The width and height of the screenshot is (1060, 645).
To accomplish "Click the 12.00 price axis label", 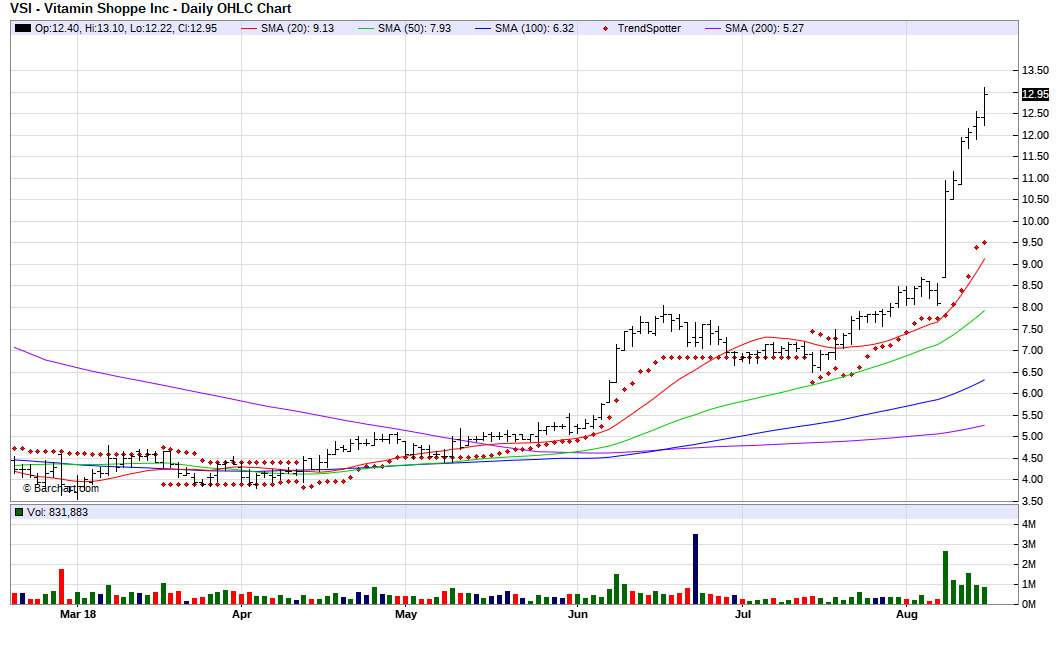I will 1036,135.
